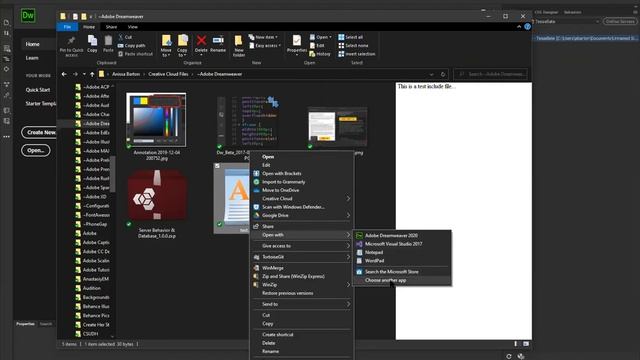This screenshot has height=360, width=640.
Task: Click the ribbon collapse chevron
Action: point(519,27)
